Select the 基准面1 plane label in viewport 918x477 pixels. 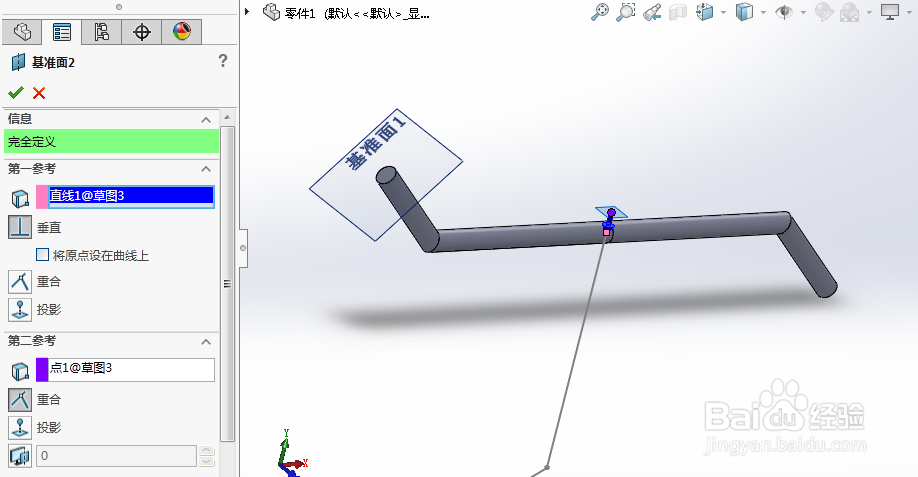point(375,143)
